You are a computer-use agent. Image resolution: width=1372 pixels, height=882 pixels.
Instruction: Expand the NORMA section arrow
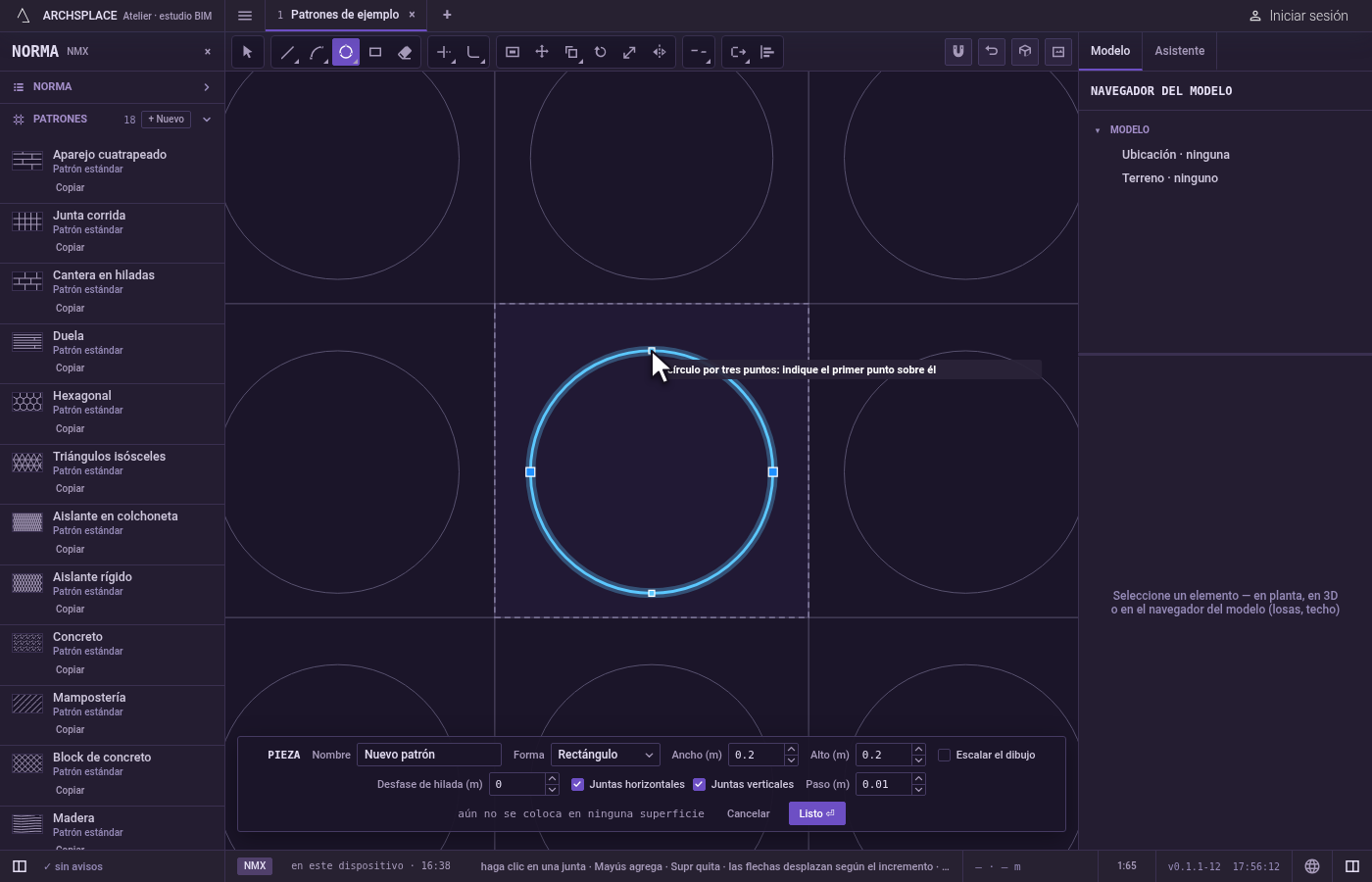pyautogui.click(x=207, y=87)
